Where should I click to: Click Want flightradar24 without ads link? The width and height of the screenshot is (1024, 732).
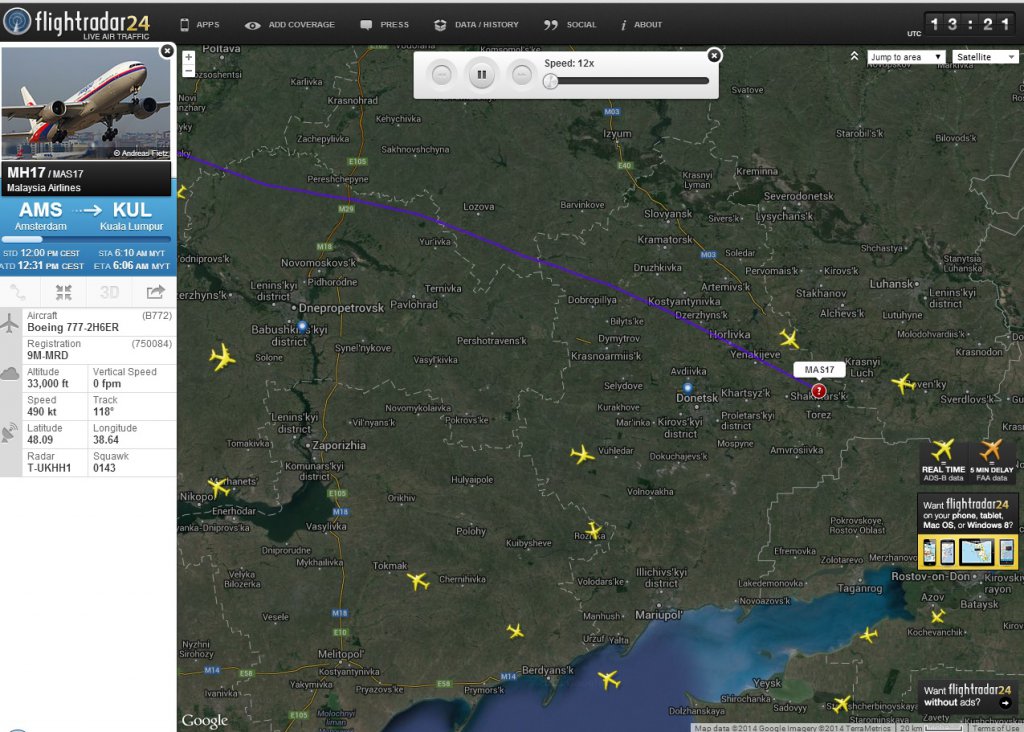coord(967,696)
